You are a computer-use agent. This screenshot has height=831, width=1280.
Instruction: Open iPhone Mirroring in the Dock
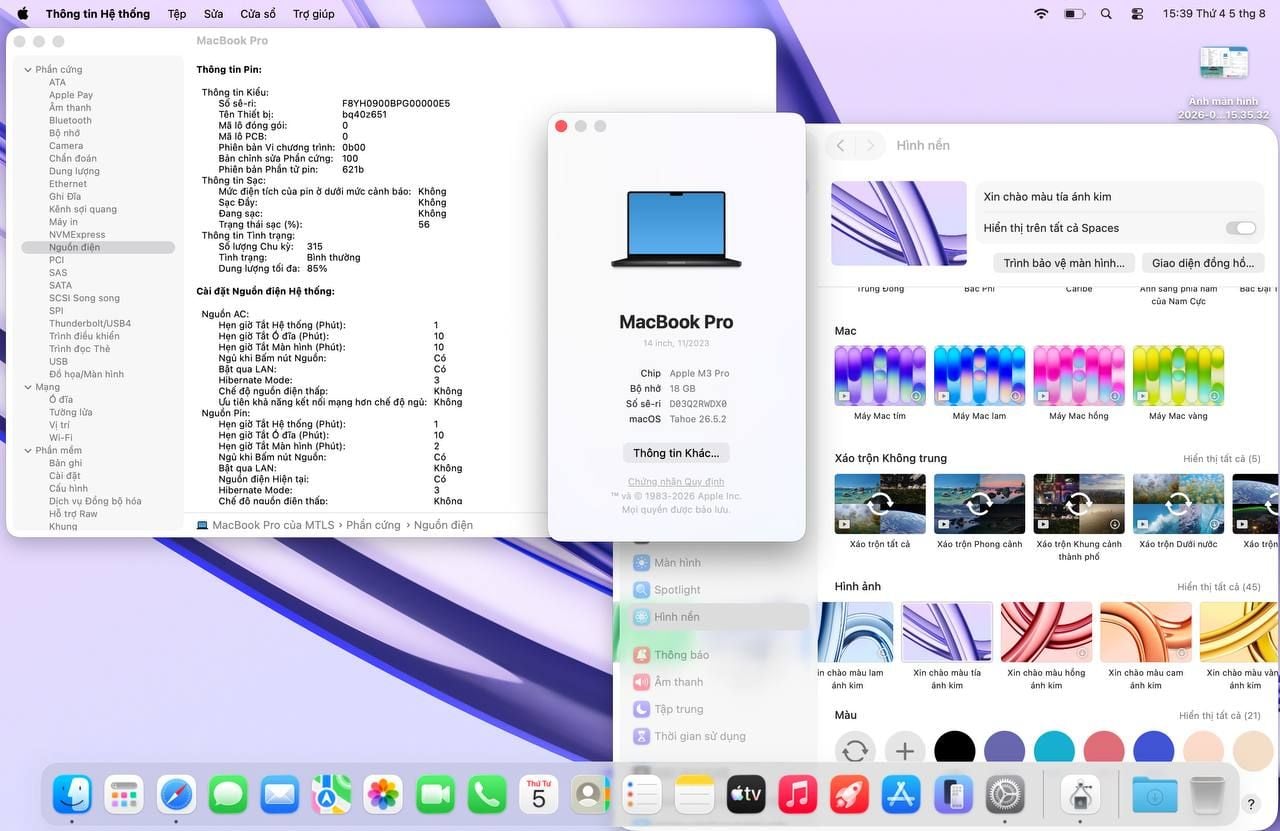(x=953, y=795)
